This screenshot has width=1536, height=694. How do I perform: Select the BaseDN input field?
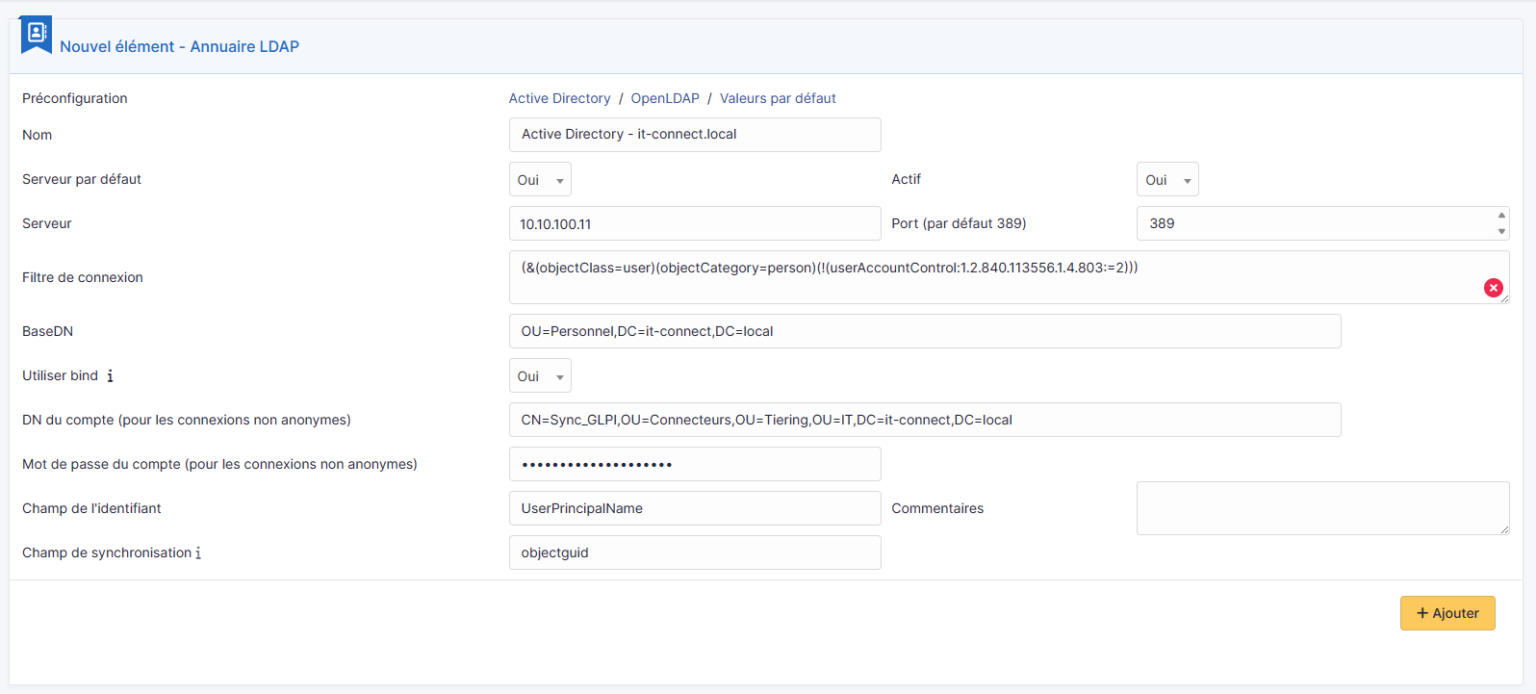pos(925,331)
